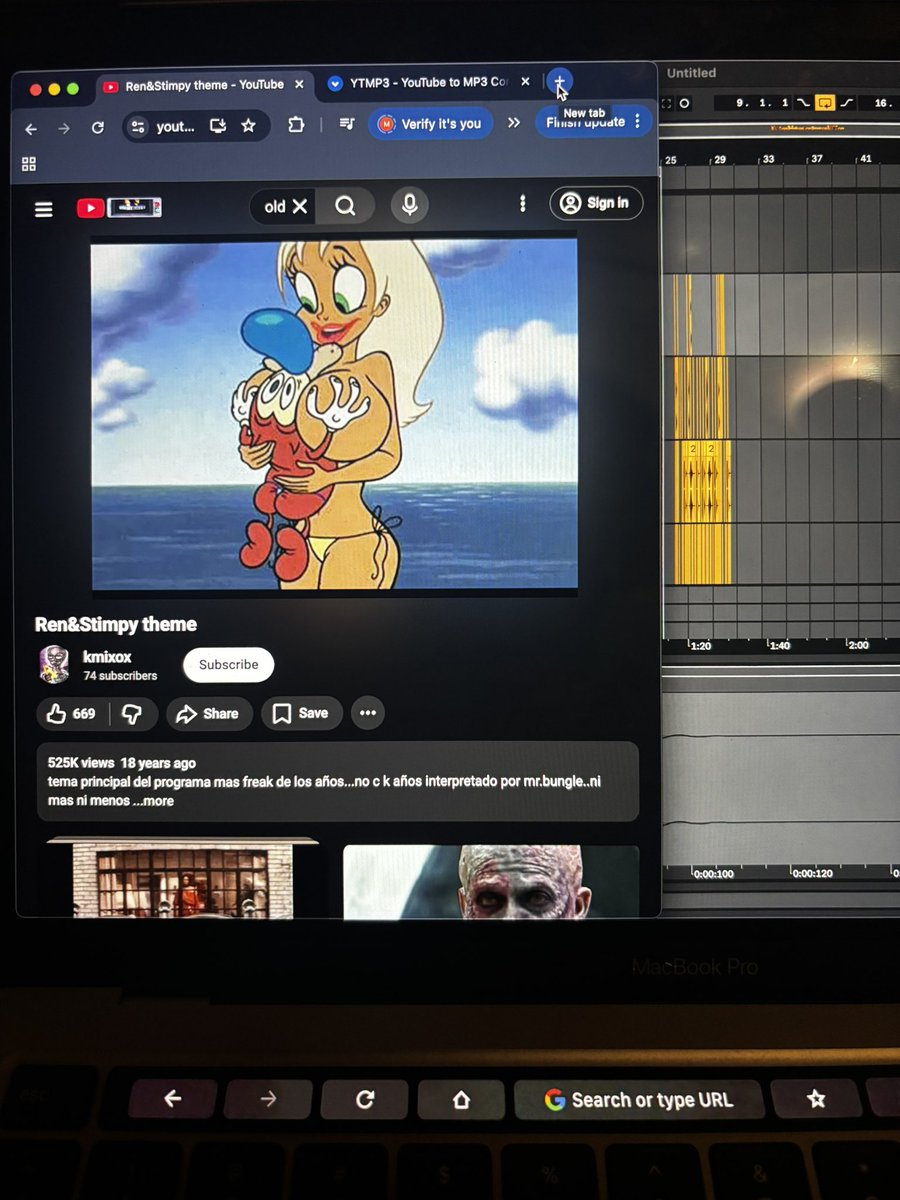Close the YTMP3 tab
The width and height of the screenshot is (900, 1200).
(524, 82)
